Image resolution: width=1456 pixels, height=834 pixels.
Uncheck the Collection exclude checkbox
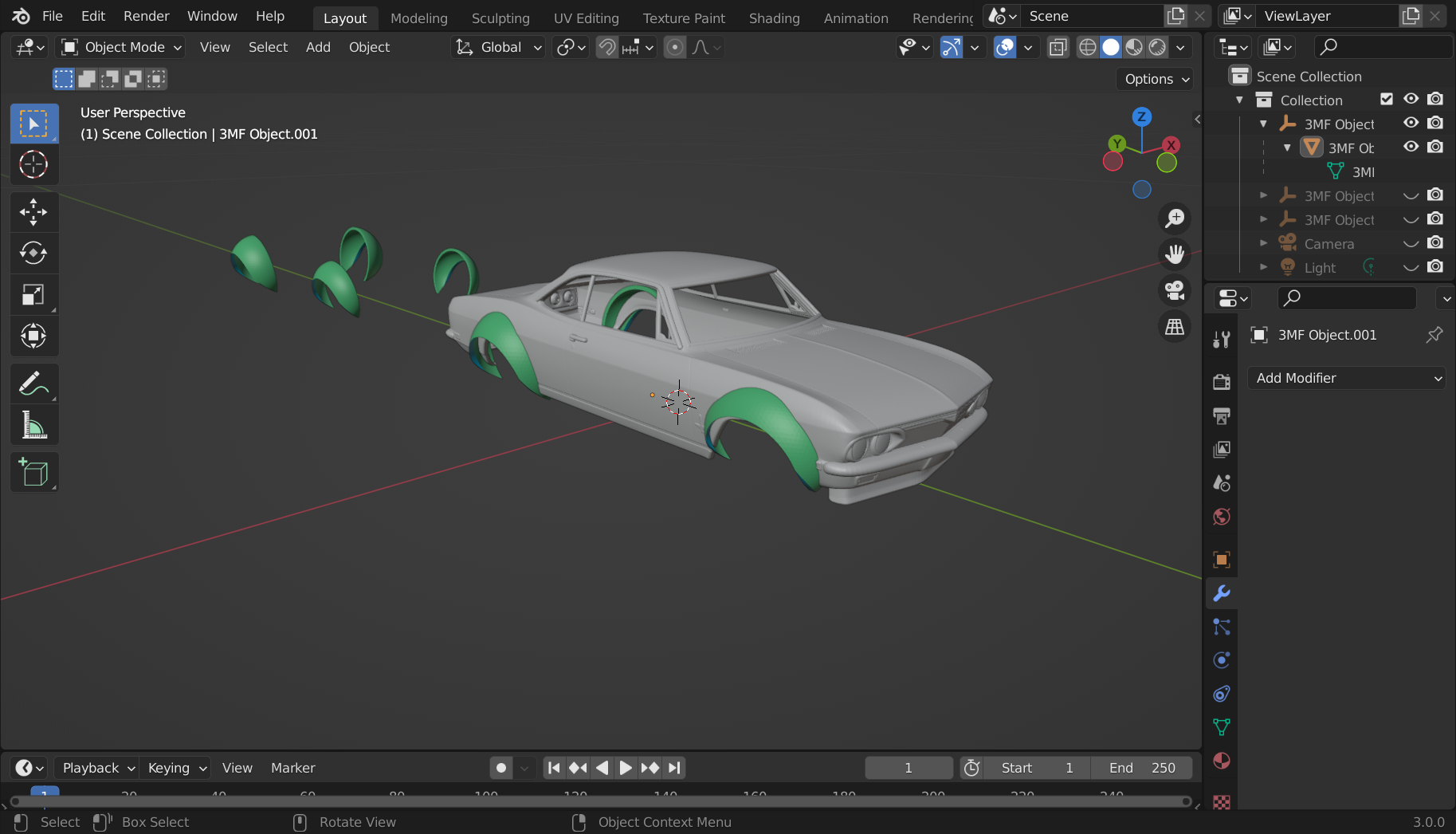click(x=1387, y=100)
